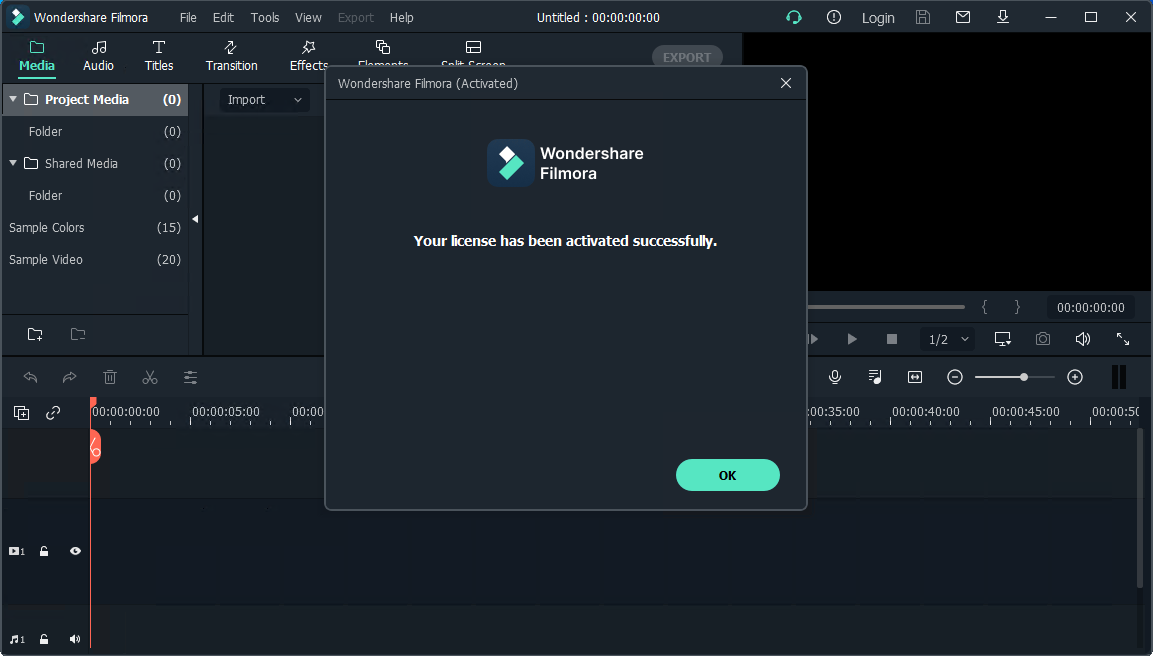The image size is (1153, 656).
Task: Click the Login link
Action: [x=877, y=17]
